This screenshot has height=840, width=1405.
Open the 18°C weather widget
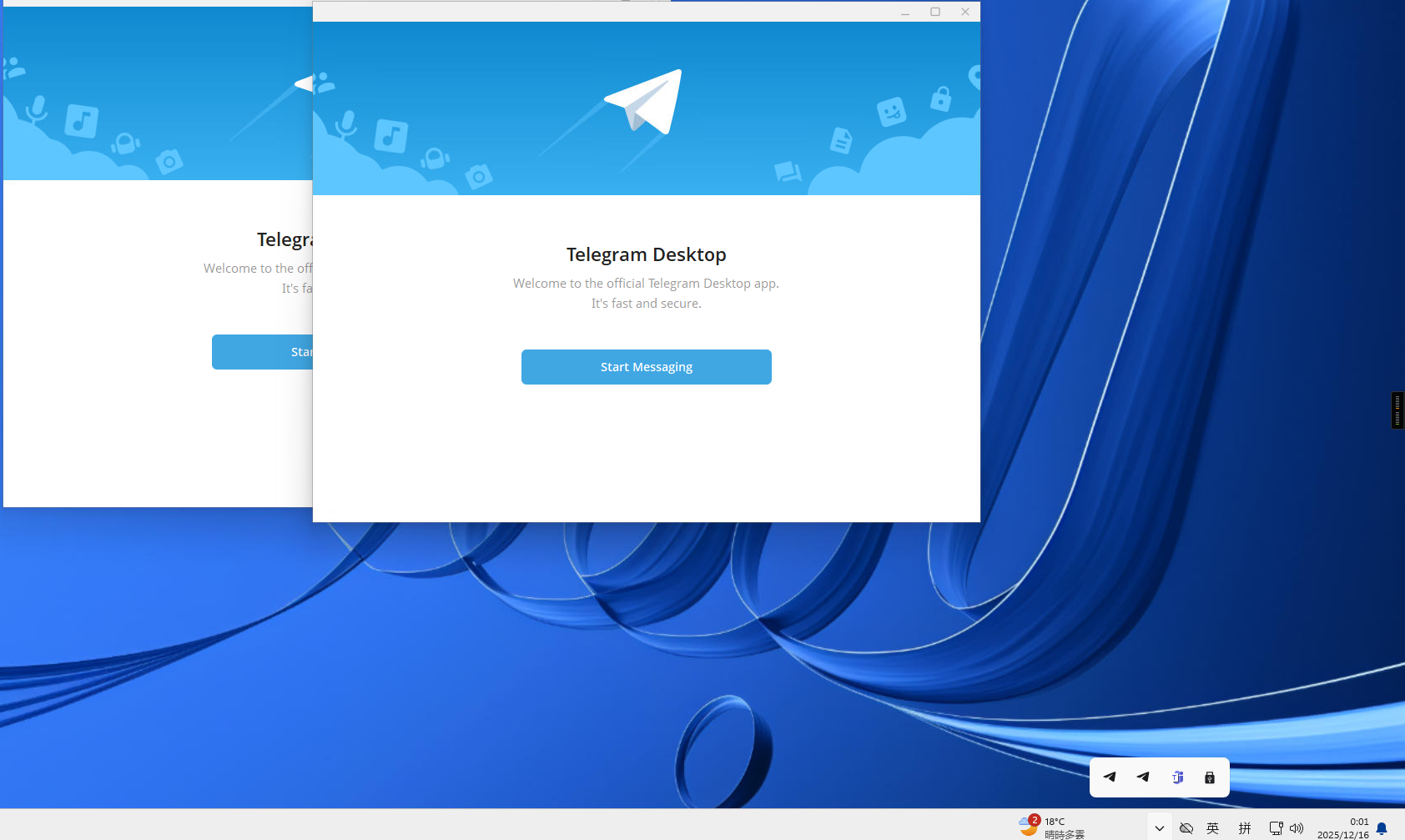click(1053, 827)
